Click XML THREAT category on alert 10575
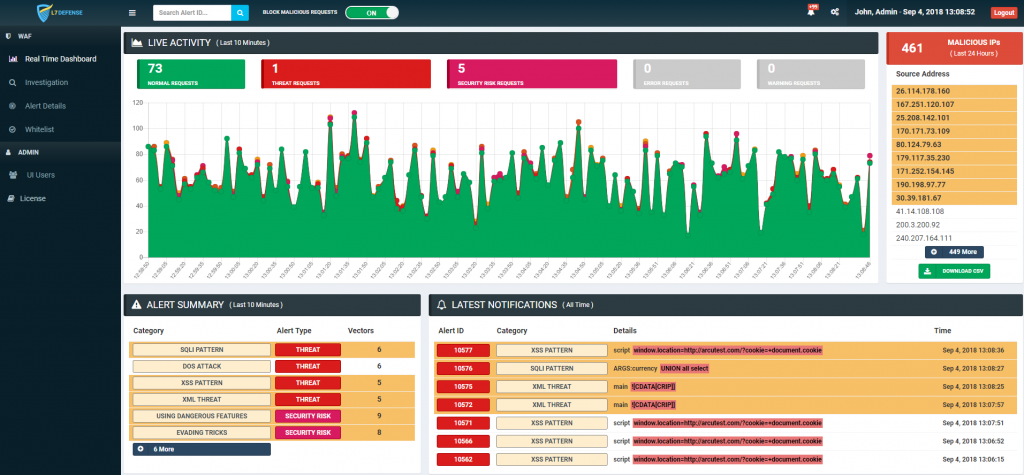Screen dimensions: 1024x475 (x=552, y=387)
